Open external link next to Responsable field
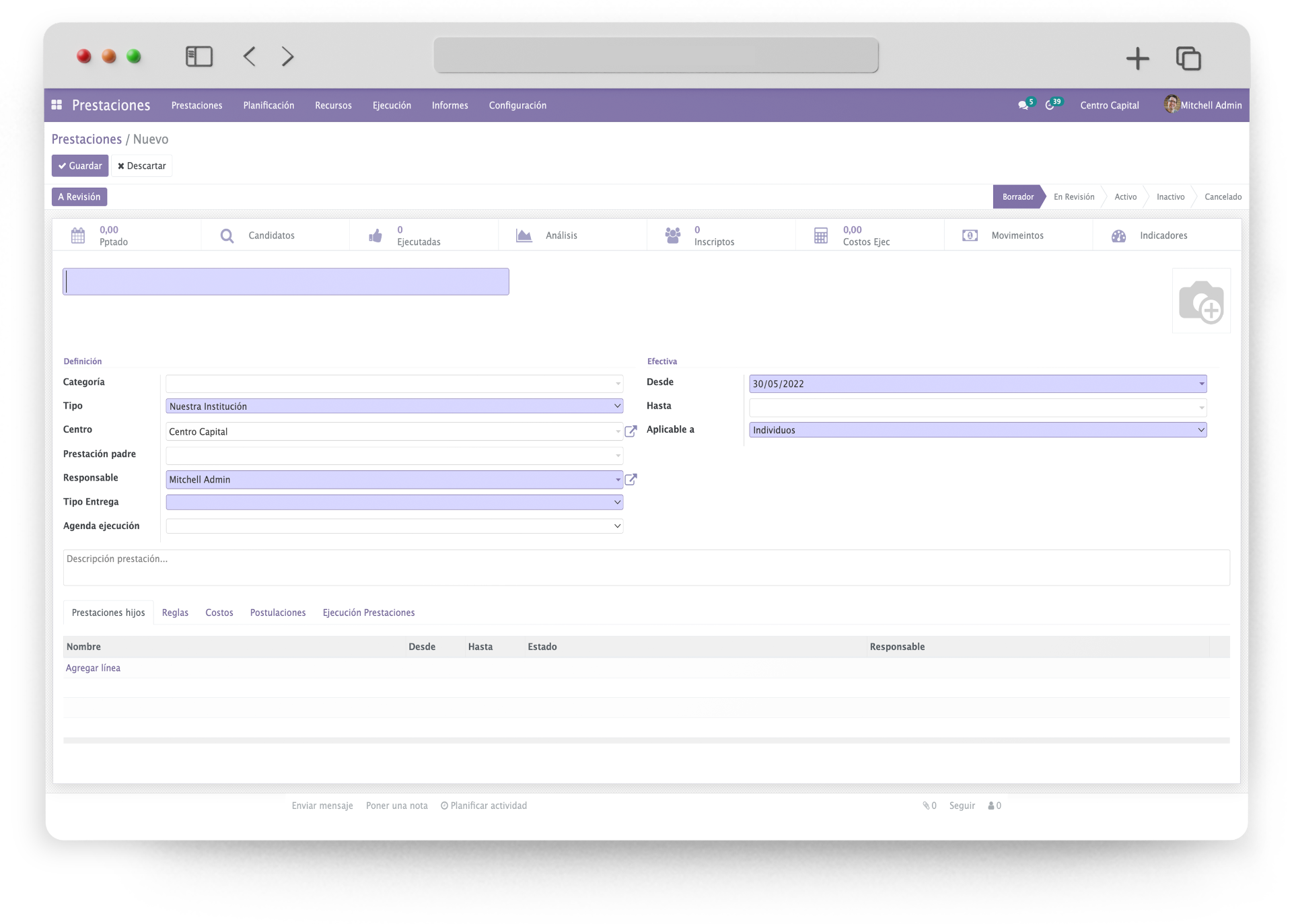The height and width of the screenshot is (924, 1292). point(631,479)
